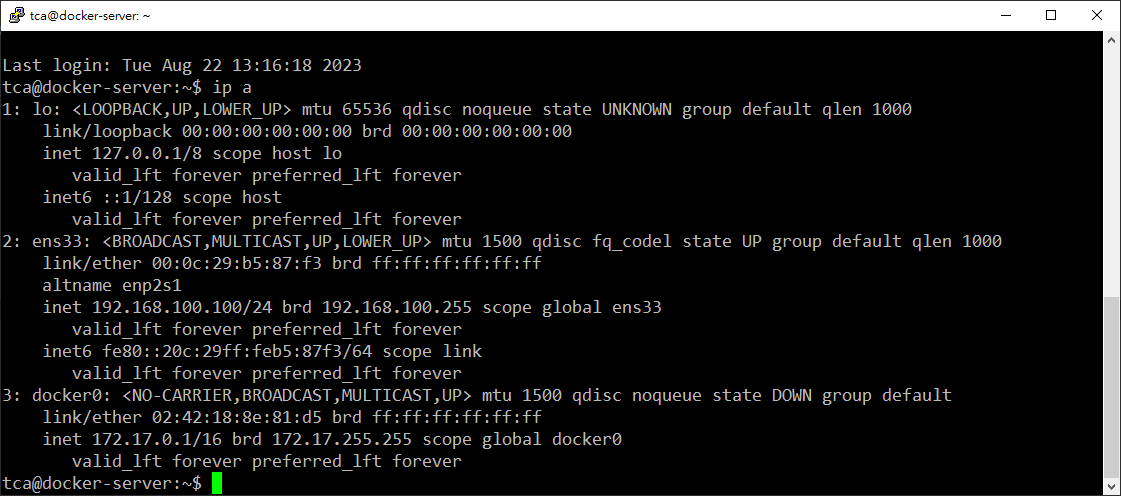This screenshot has height=496, width=1121.
Task: Click the Last login timestamp line
Action: coord(182,66)
